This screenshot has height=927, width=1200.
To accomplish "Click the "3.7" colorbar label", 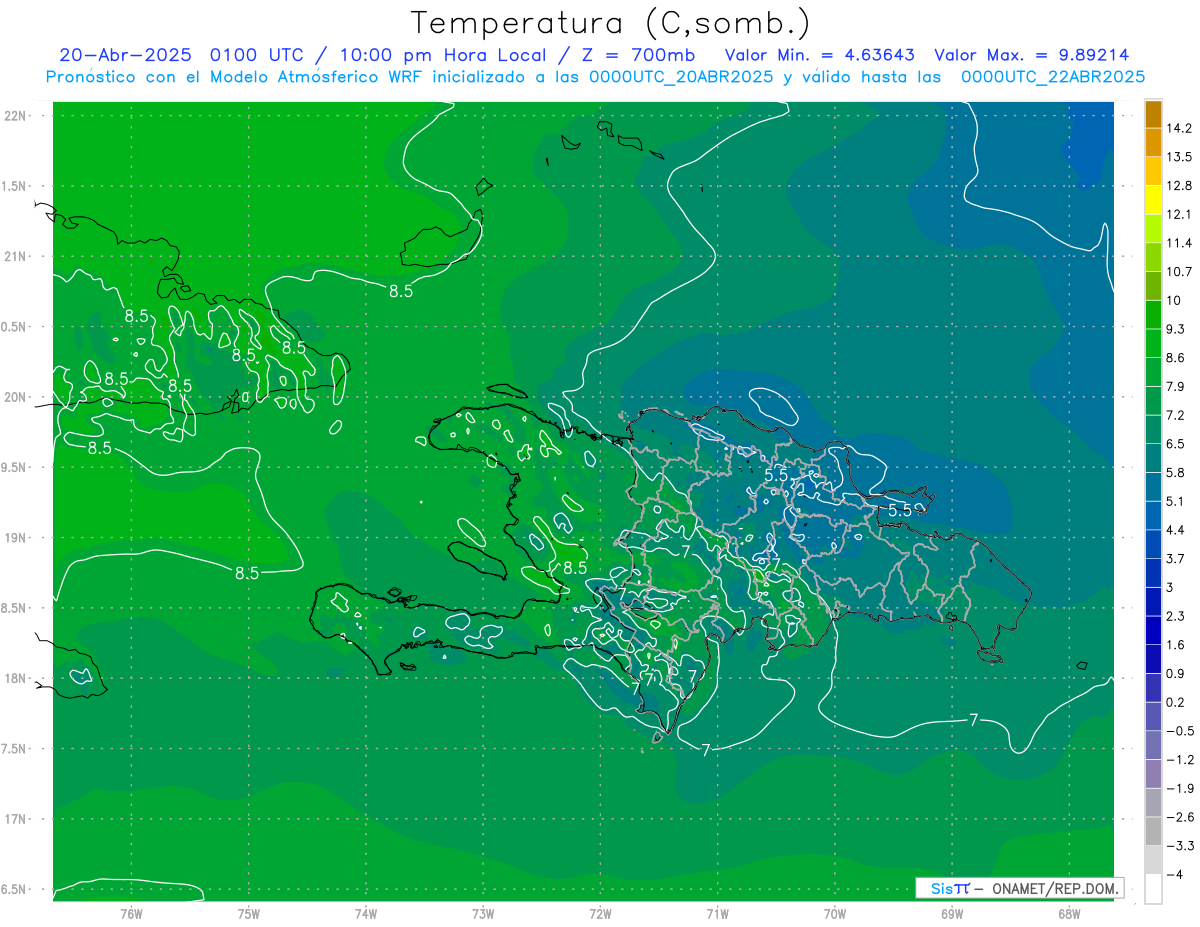I will [1176, 559].
